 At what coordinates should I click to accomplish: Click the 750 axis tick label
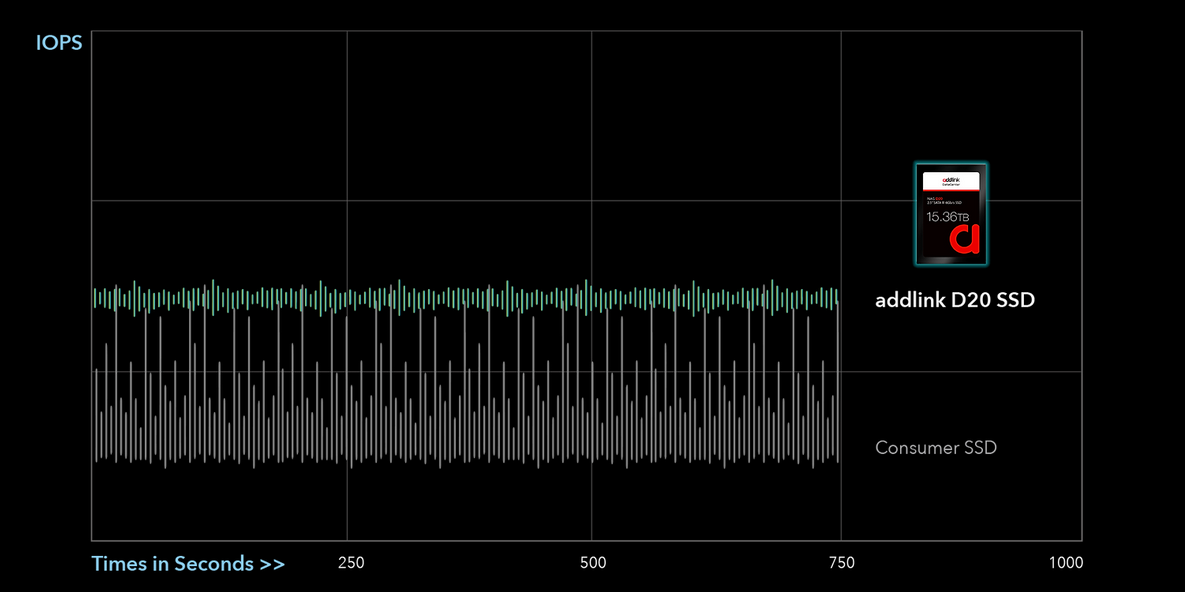tap(842, 563)
